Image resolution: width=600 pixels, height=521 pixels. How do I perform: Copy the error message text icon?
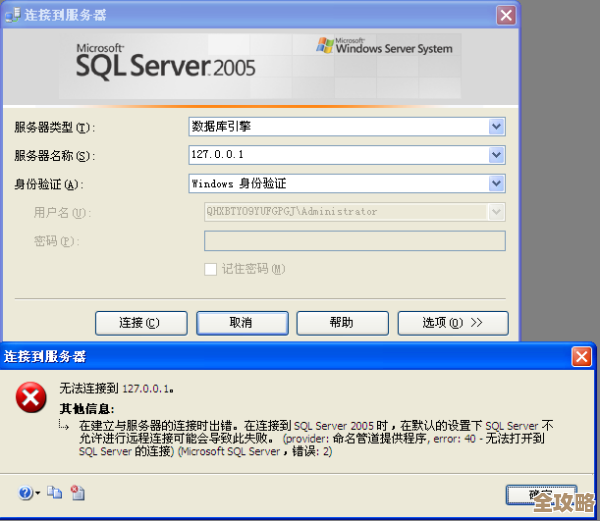point(54,493)
